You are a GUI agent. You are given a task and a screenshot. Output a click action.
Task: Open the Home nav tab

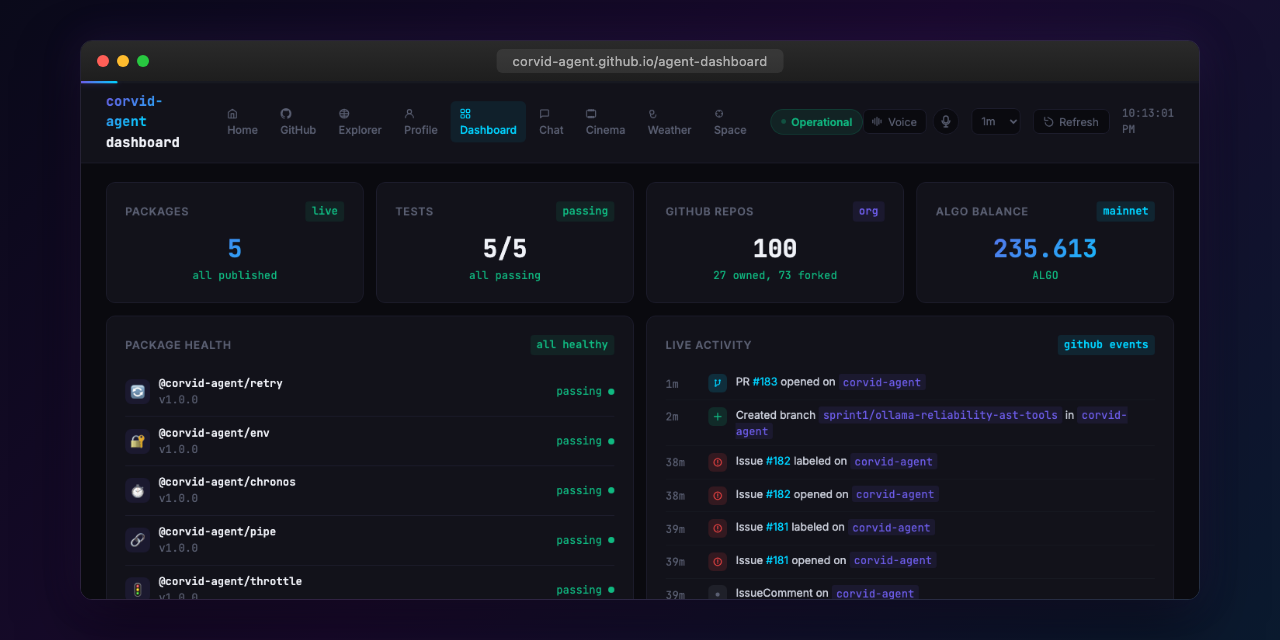(x=242, y=122)
